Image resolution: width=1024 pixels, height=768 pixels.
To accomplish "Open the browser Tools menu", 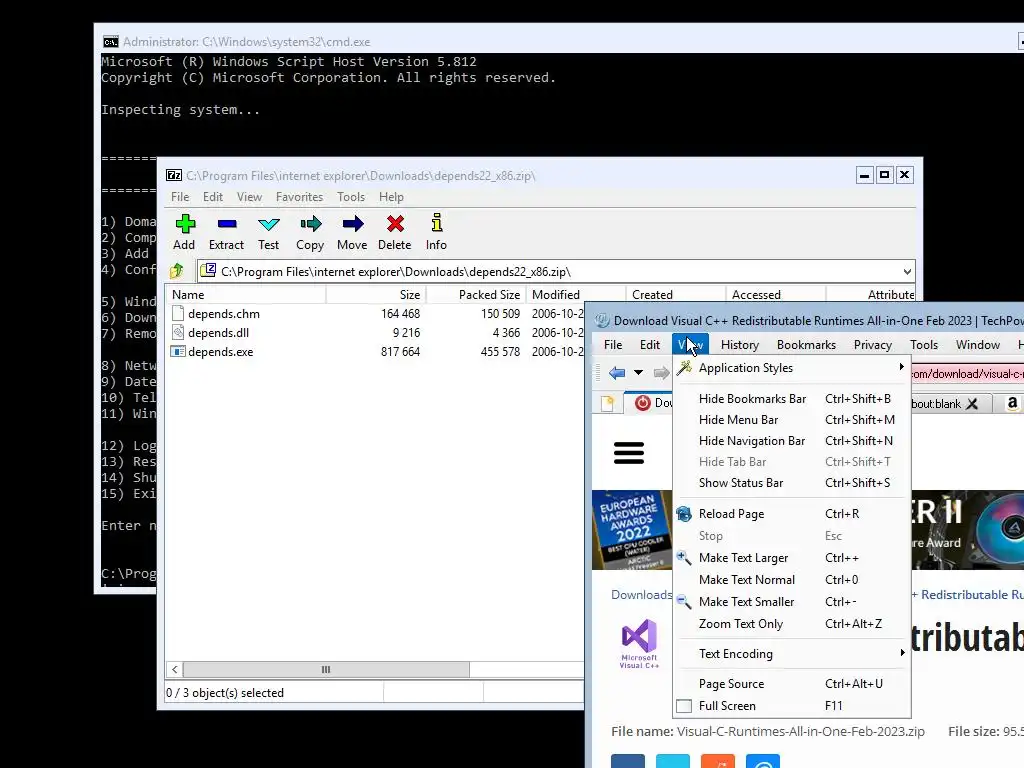I will tap(923, 344).
